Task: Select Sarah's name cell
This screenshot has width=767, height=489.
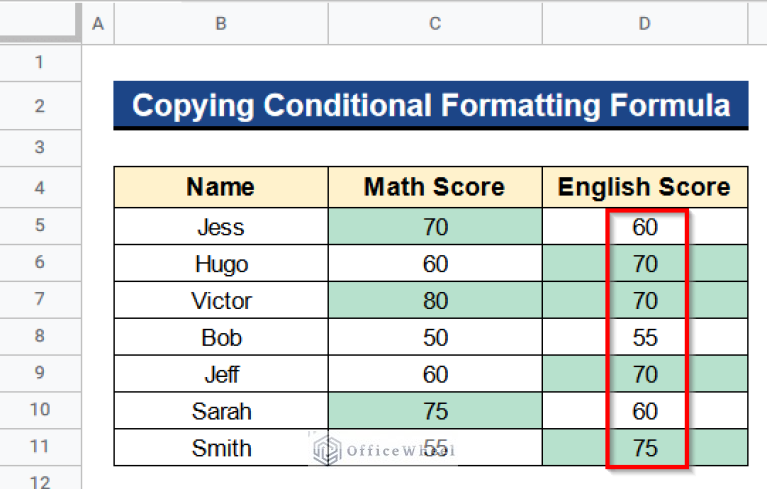Action: pyautogui.click(x=220, y=411)
